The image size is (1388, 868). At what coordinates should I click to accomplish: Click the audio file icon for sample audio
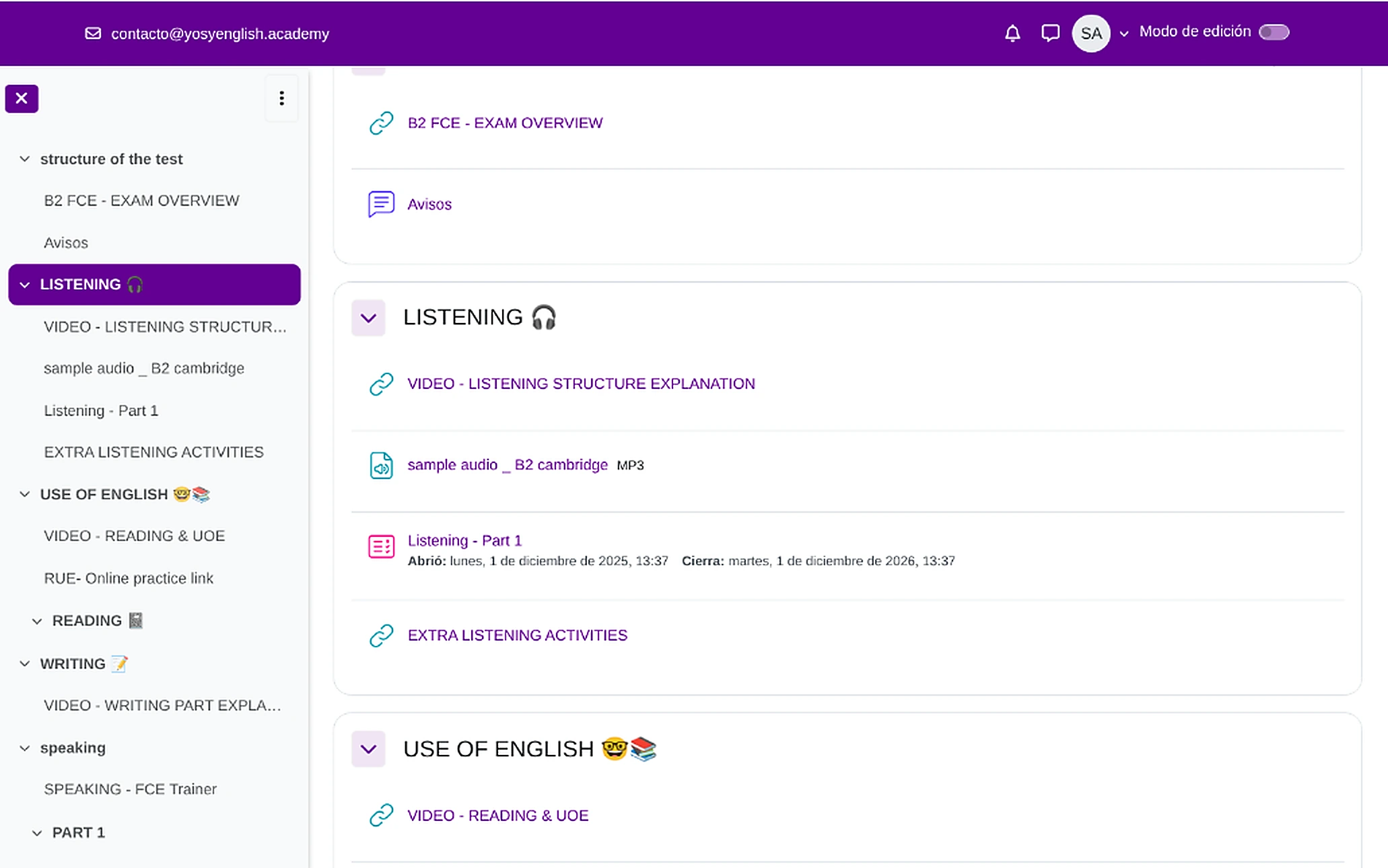click(381, 465)
